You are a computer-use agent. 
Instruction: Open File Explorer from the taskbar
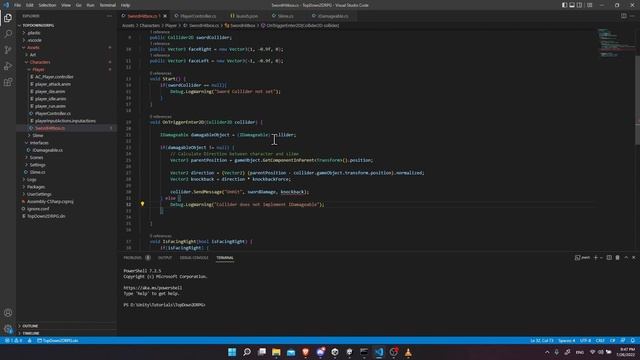coord(276,352)
